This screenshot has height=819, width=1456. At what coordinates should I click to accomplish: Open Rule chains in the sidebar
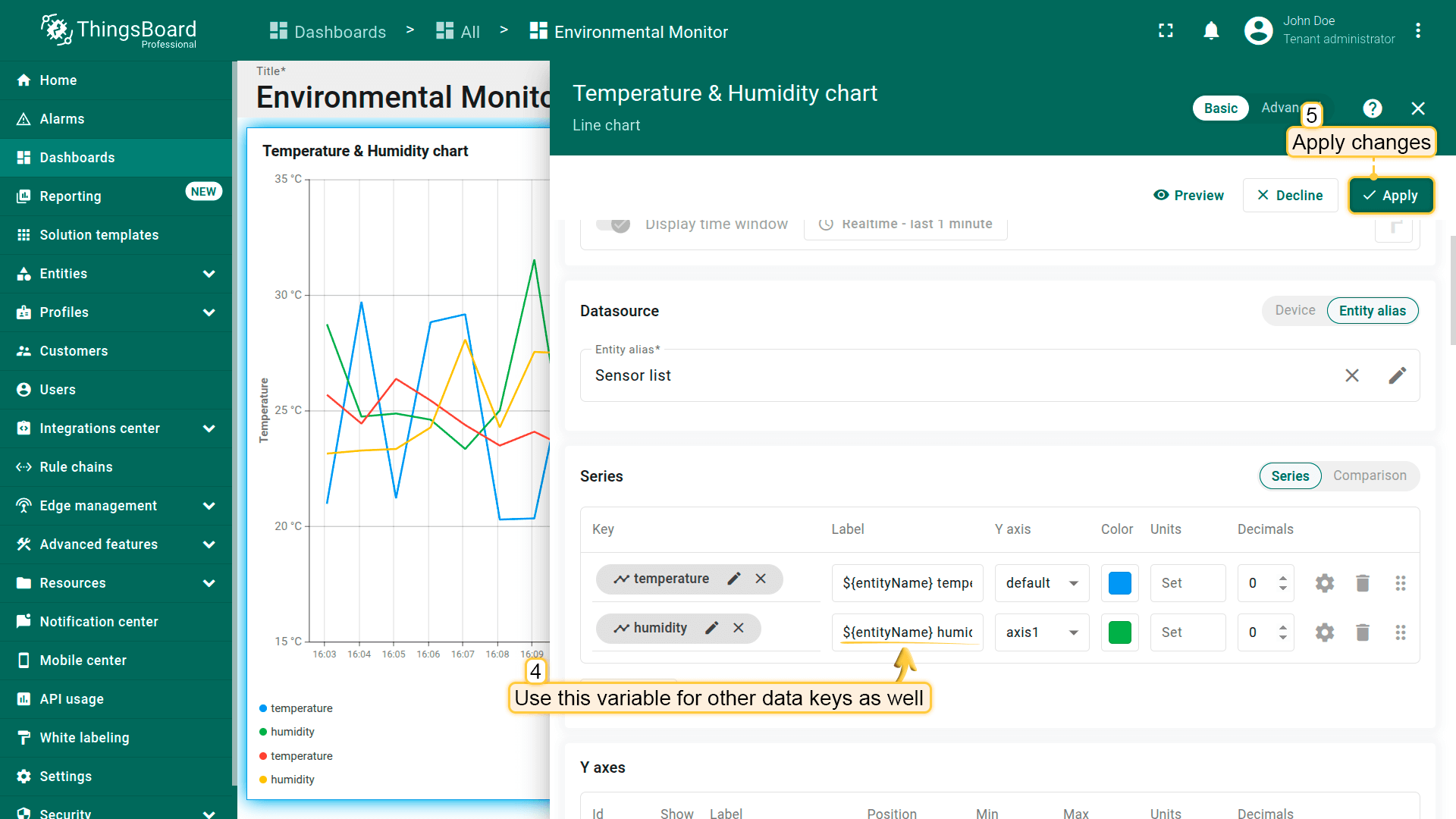click(76, 467)
